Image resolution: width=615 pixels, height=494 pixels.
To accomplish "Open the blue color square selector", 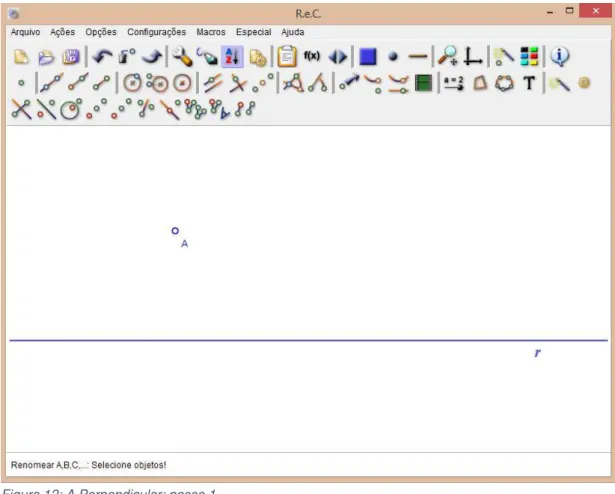I will 368,57.
